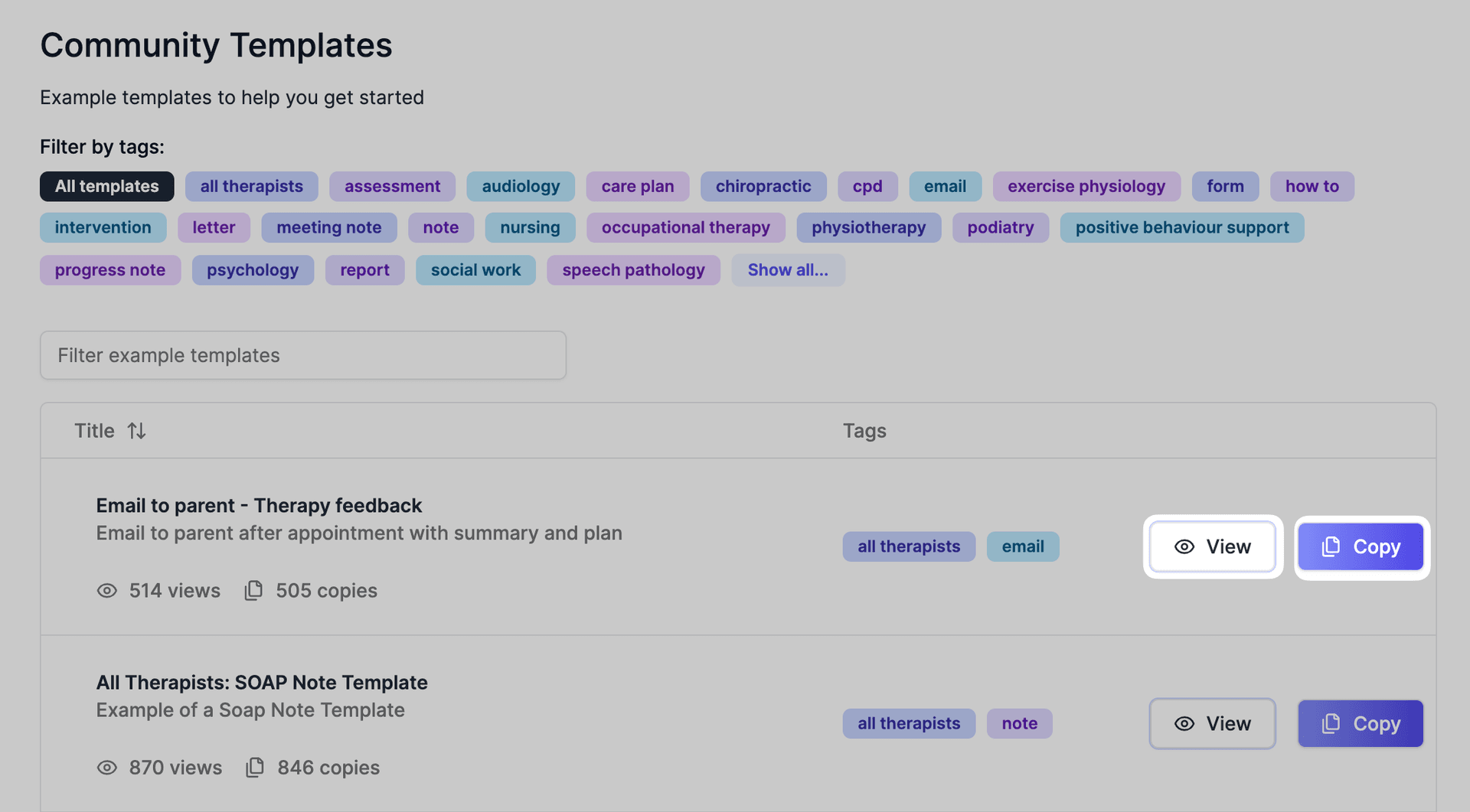
Task: Click the copy icon on SOAP Note's Copy button
Action: pyautogui.click(x=1331, y=723)
